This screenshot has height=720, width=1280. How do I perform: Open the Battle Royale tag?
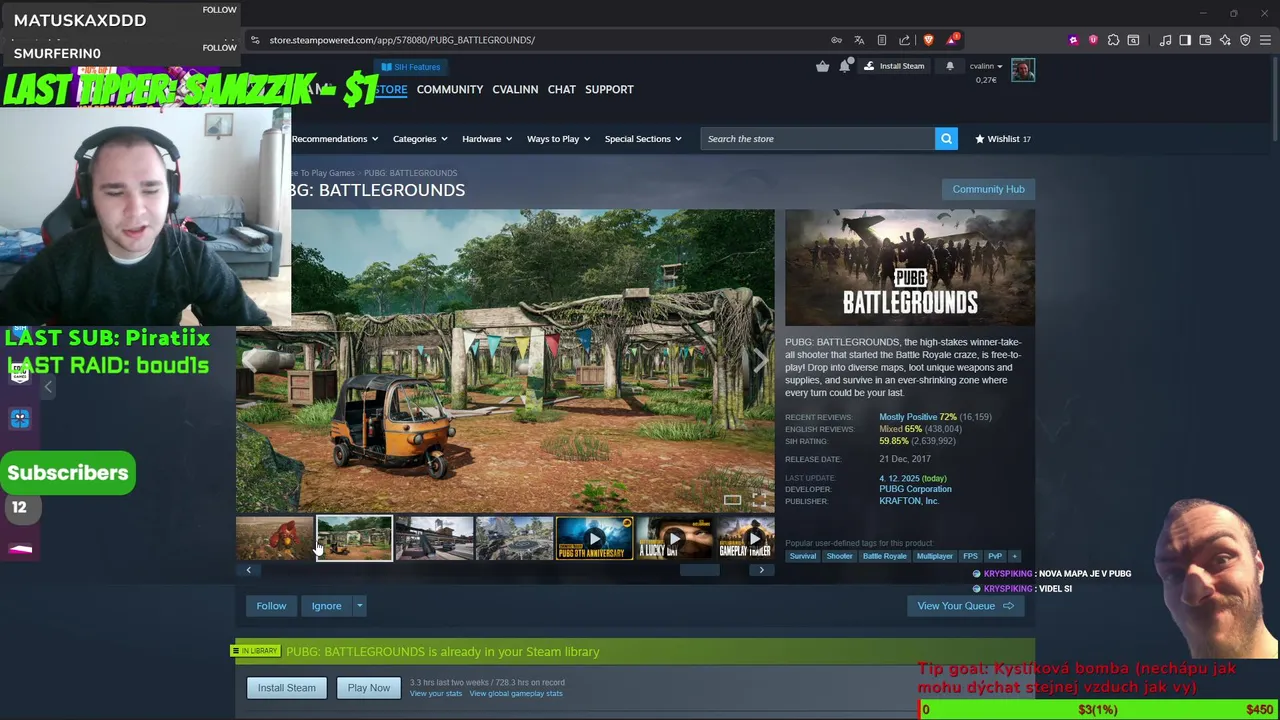(x=884, y=556)
